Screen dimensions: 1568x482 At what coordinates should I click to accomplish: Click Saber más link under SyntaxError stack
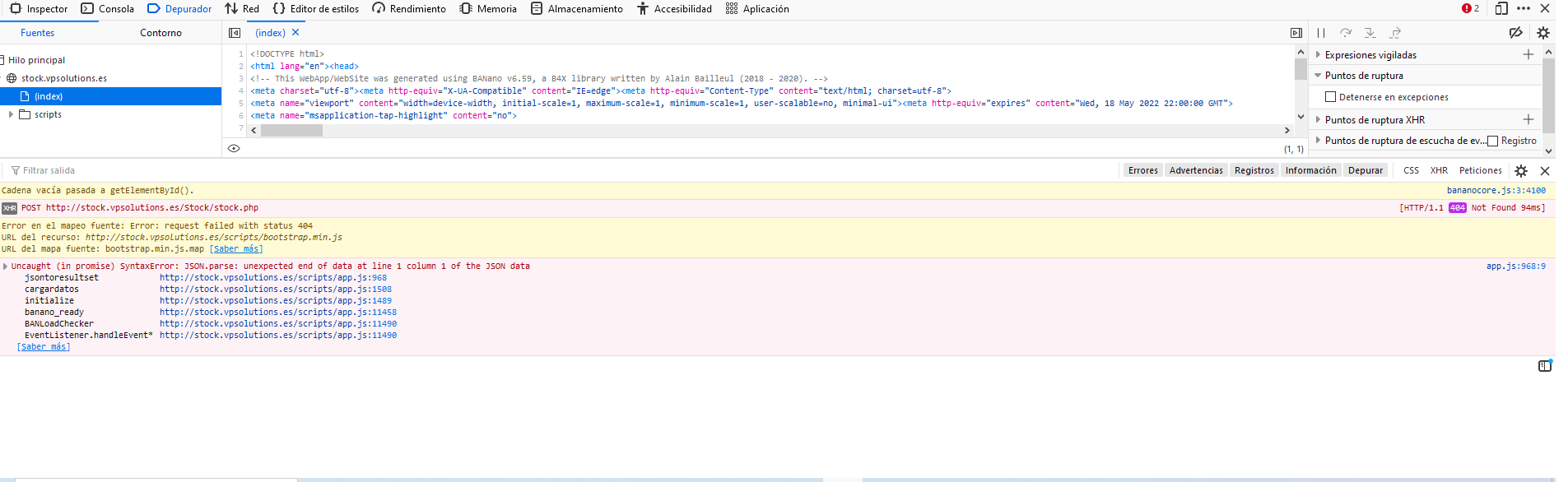click(44, 347)
